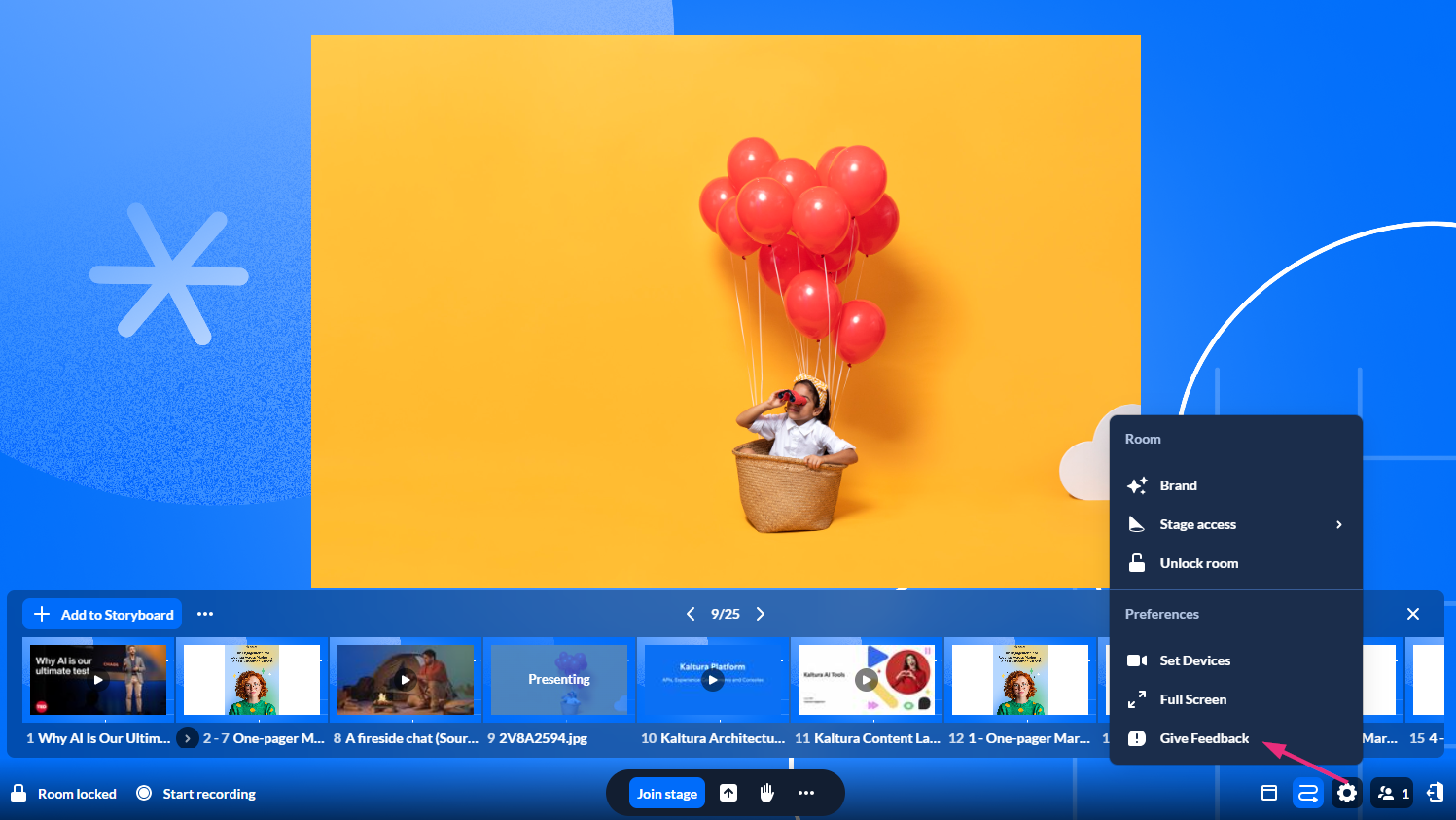Select the Why AI Is Our Ultimate thumbnail
1456x820 pixels.
(x=98, y=680)
